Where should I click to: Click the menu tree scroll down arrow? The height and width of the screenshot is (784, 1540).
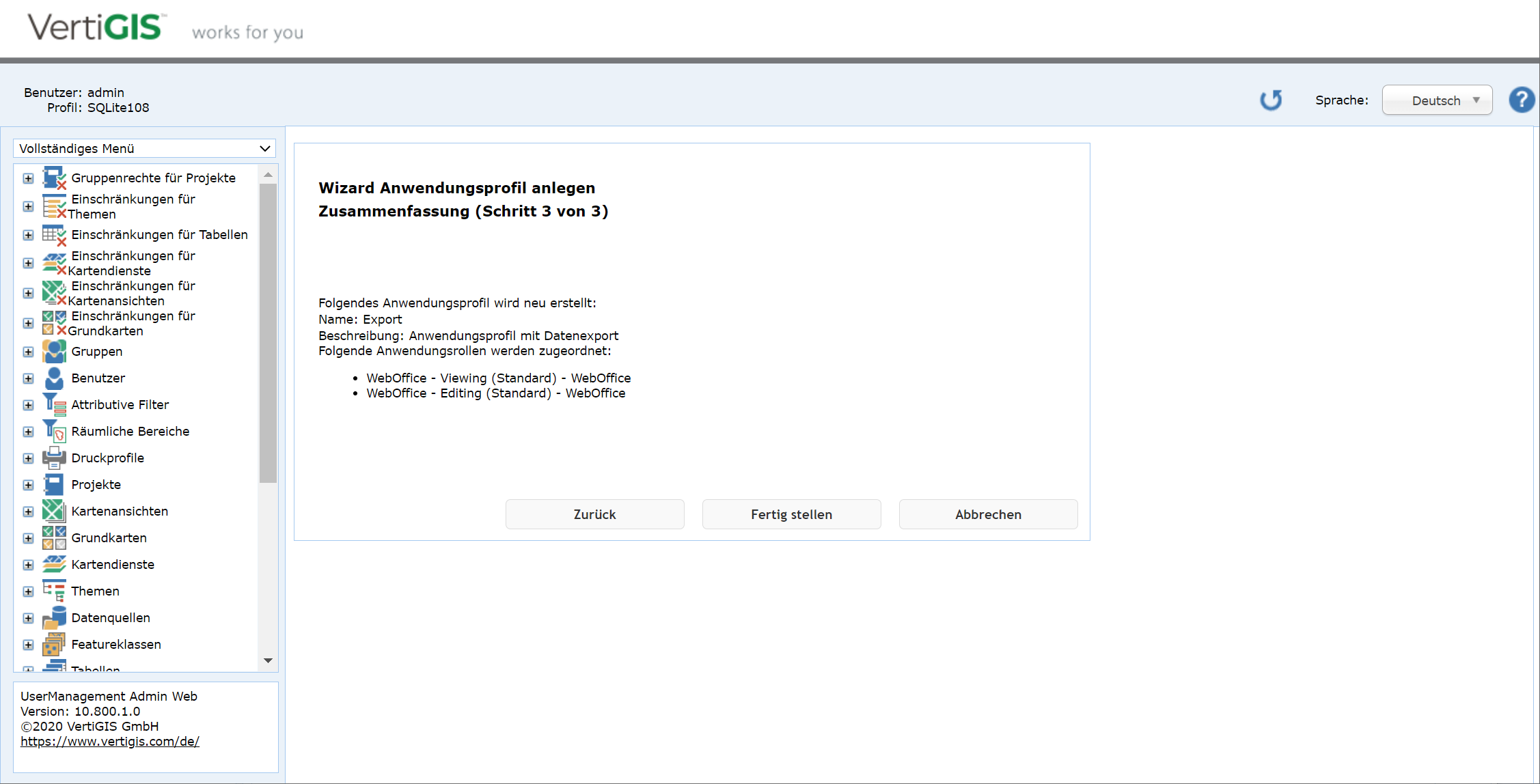click(x=268, y=660)
